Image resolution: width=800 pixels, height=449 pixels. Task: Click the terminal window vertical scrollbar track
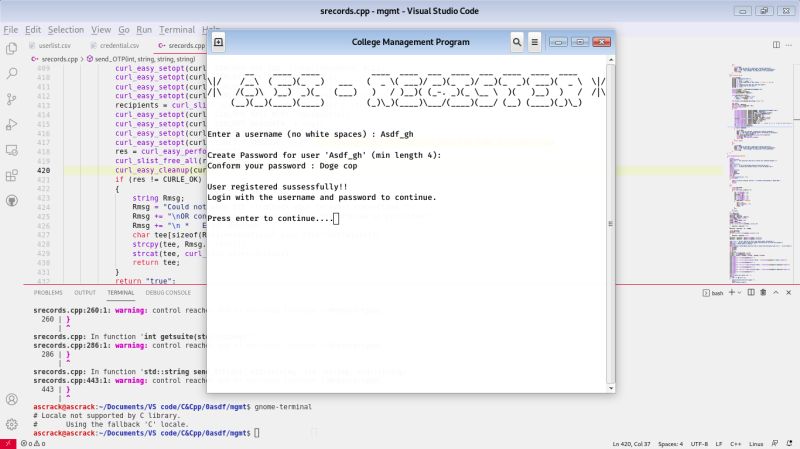(x=611, y=224)
